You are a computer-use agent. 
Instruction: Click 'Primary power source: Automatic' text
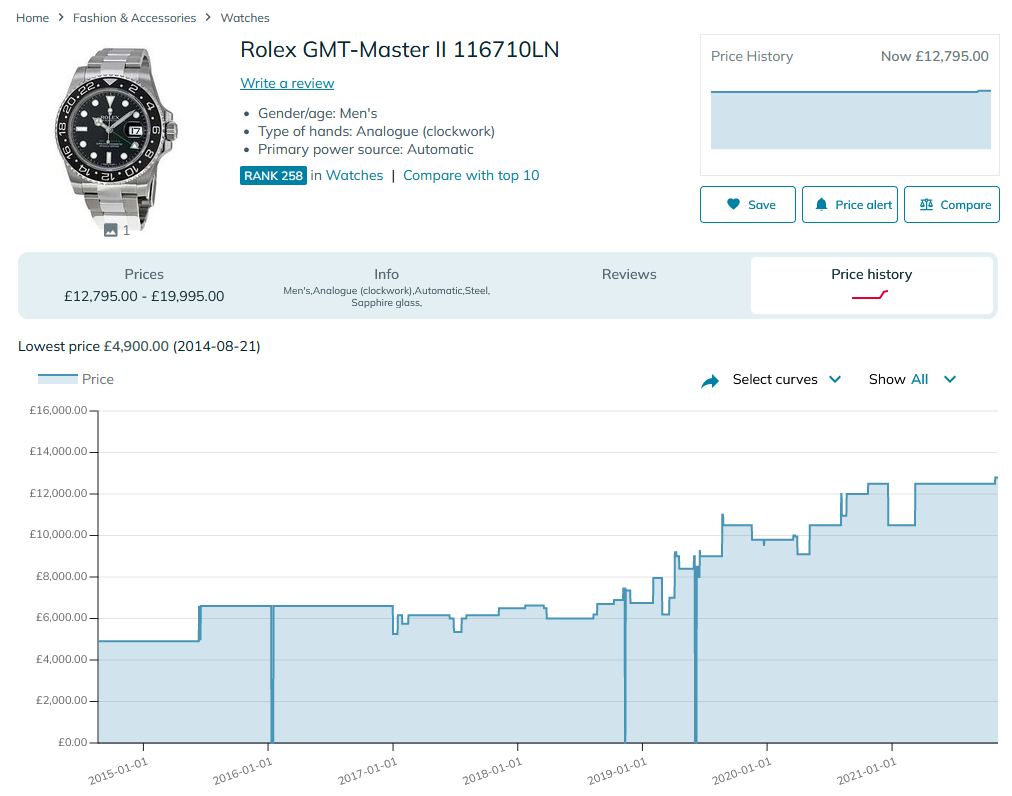point(365,150)
